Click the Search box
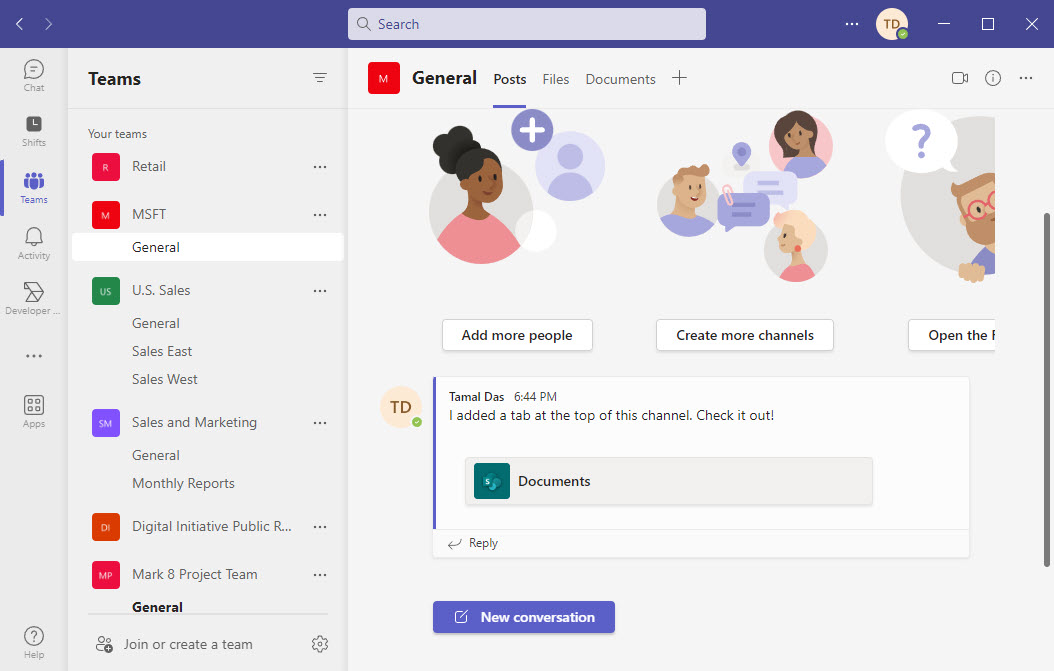This screenshot has height=671, width=1054. click(x=527, y=24)
